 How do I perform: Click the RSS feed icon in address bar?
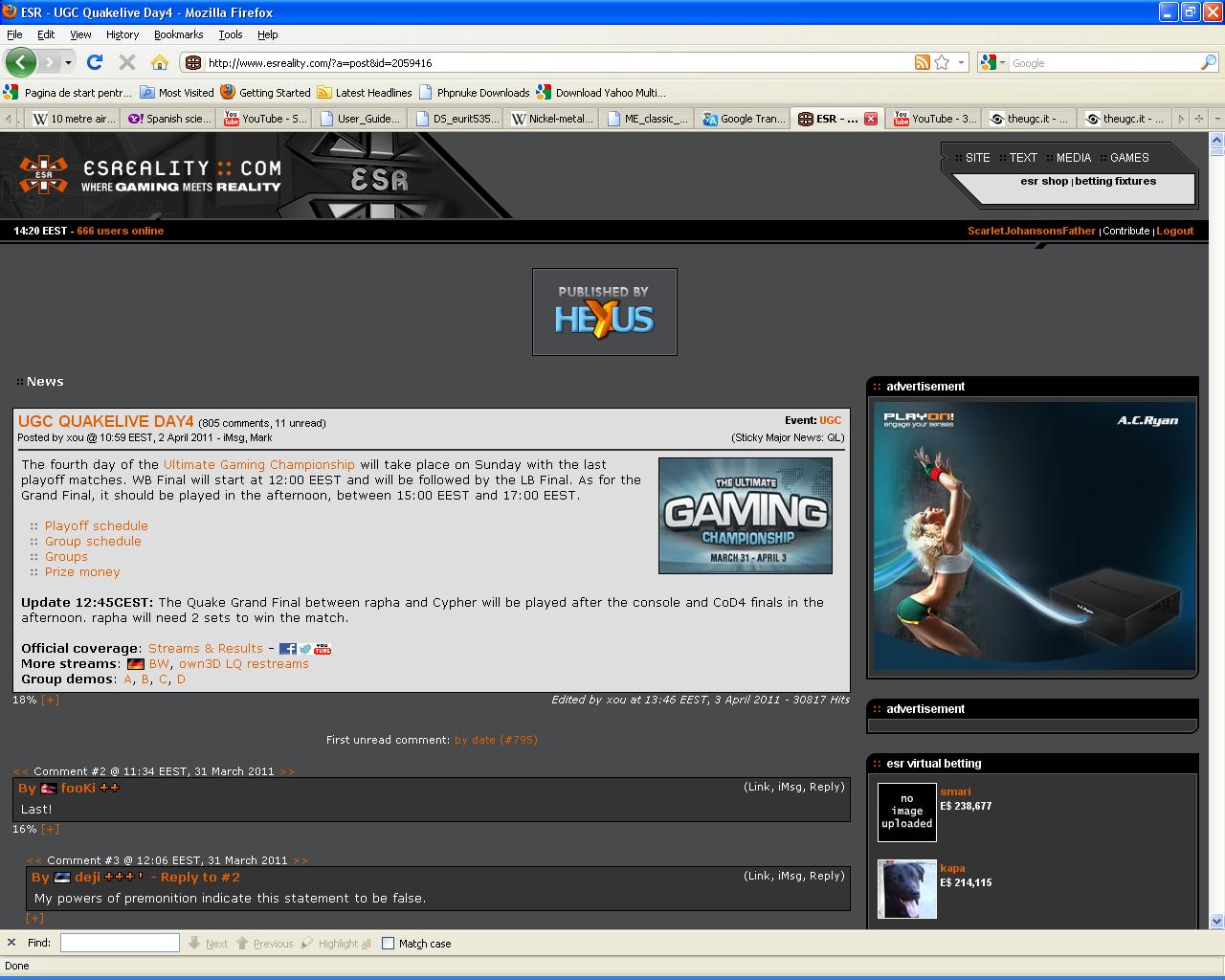pyautogui.click(x=922, y=62)
